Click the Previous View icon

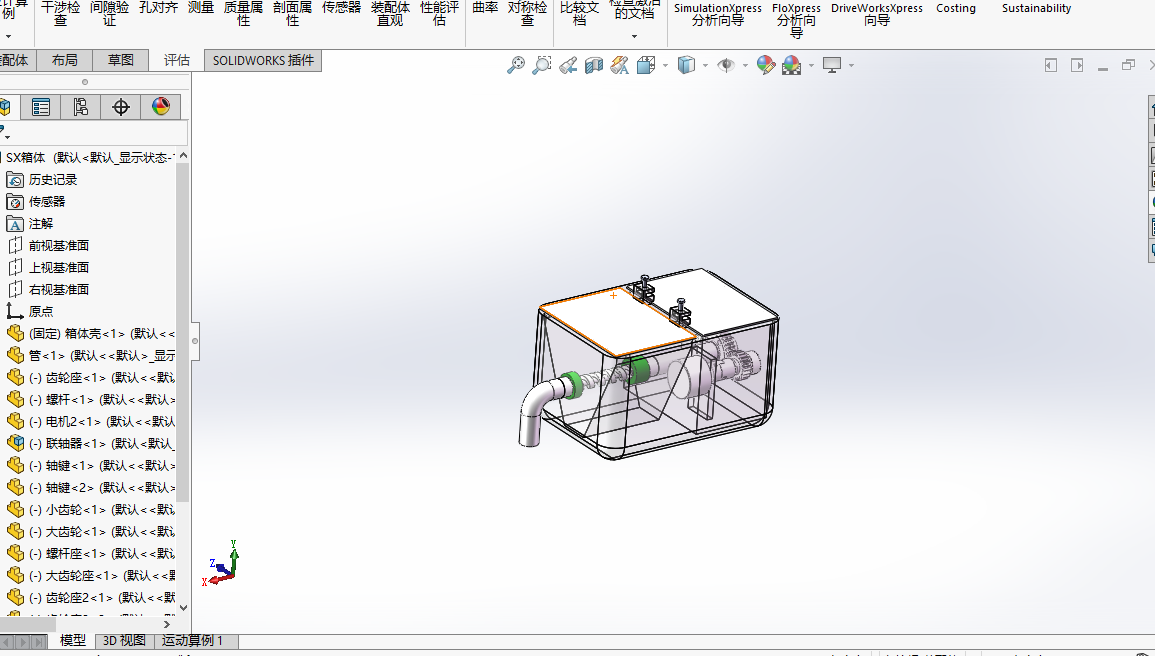click(x=567, y=66)
